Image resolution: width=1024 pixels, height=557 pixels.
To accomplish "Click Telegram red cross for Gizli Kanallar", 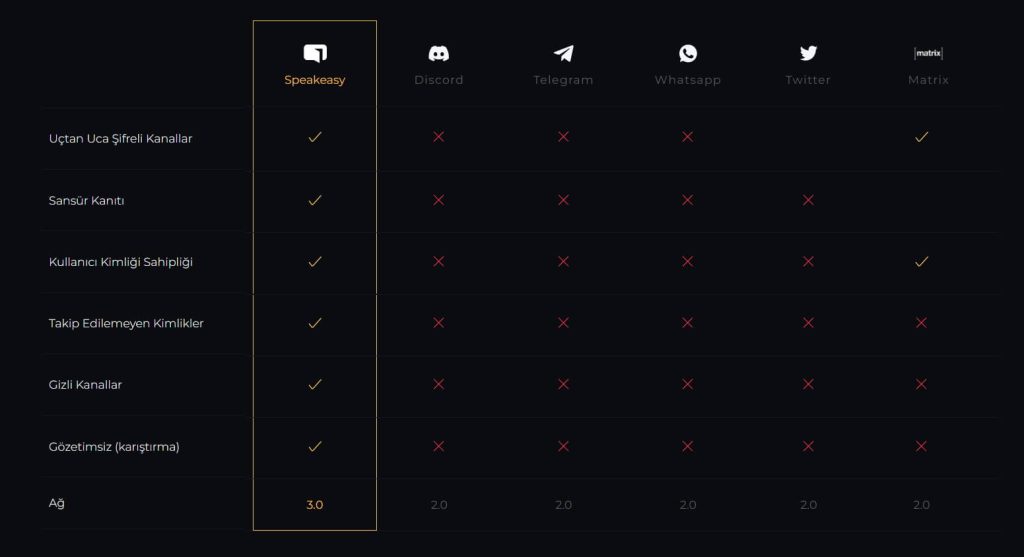I will pos(564,384).
